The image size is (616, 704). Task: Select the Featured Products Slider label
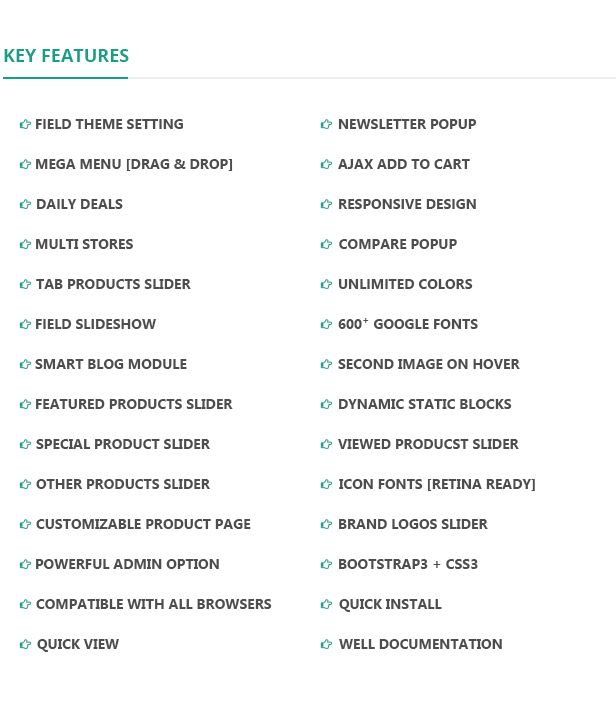pyautogui.click(x=133, y=404)
